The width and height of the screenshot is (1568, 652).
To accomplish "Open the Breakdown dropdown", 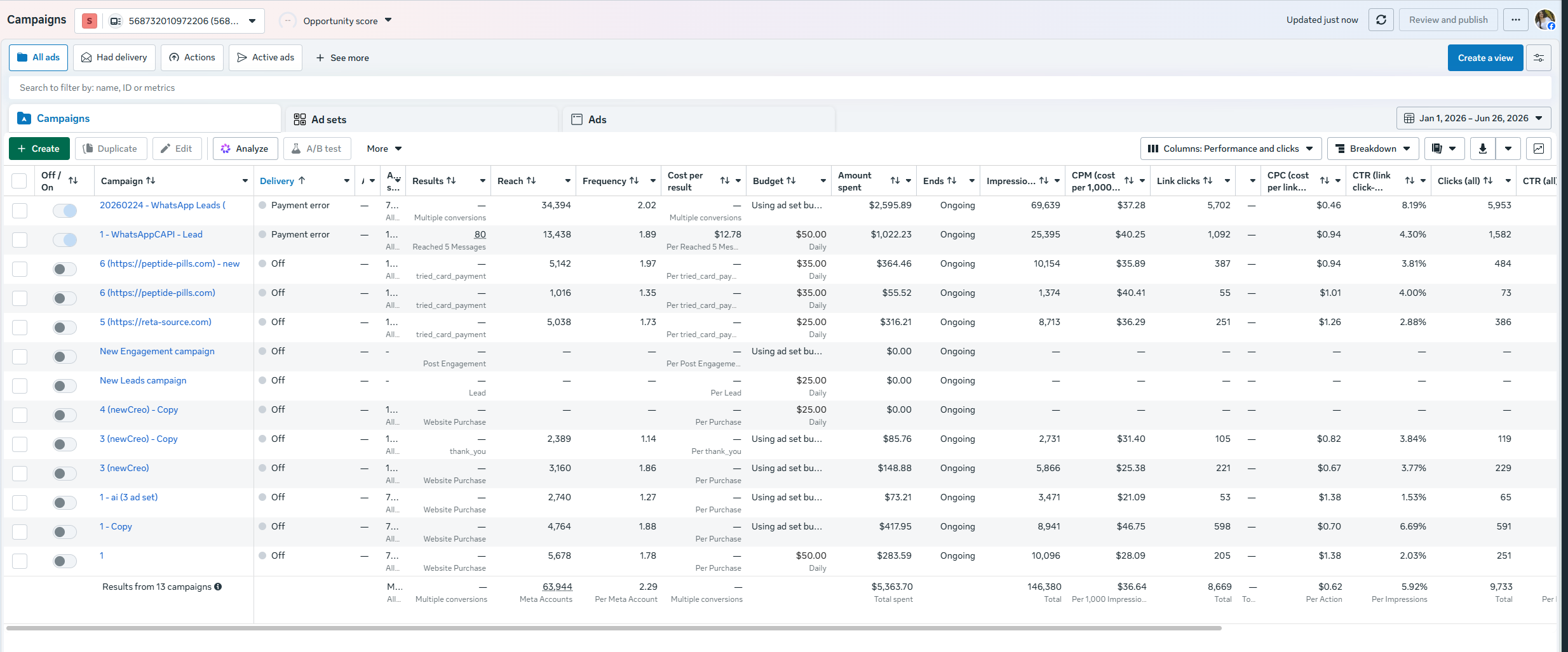I will [x=1373, y=149].
